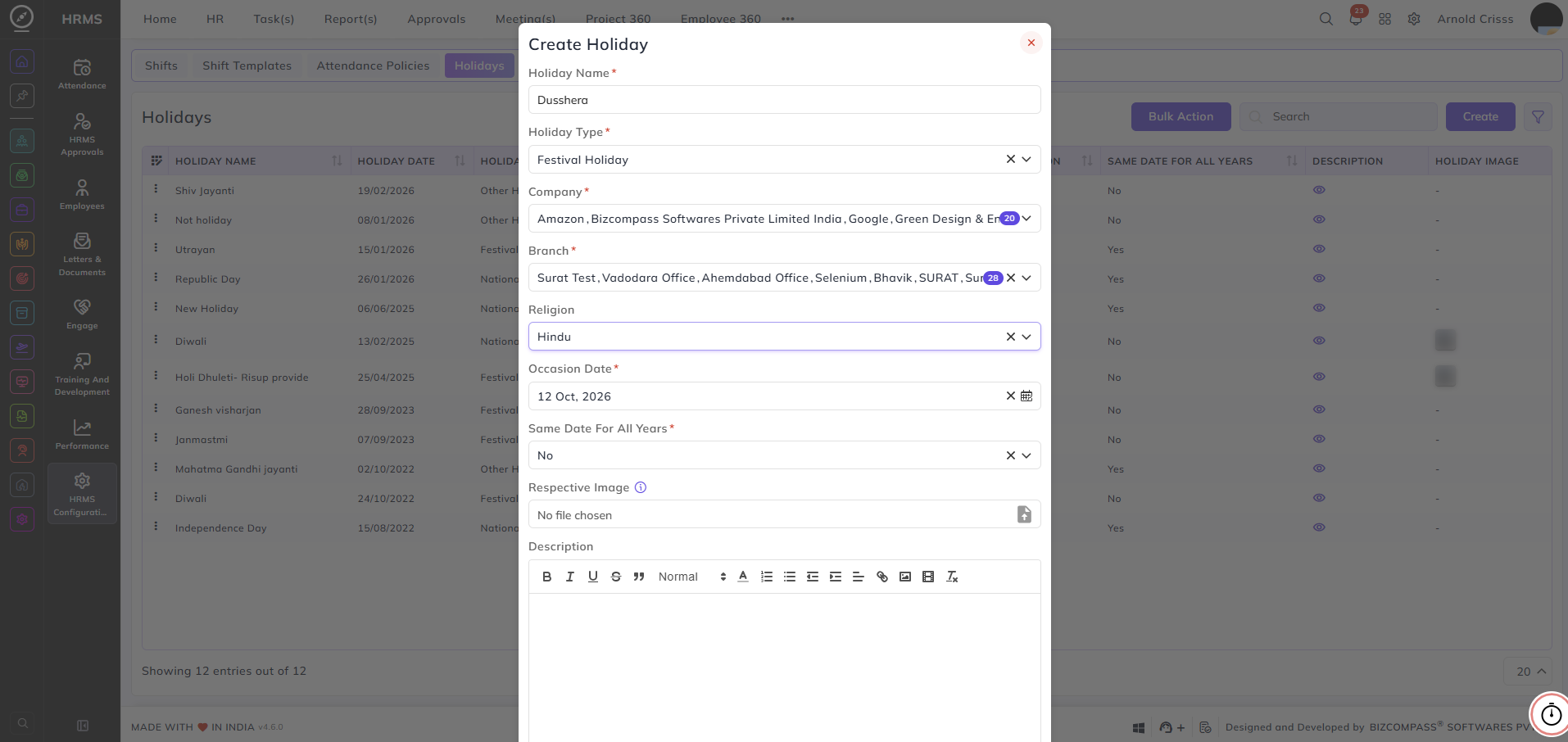Insert bullet list in description
Image resolution: width=1568 pixels, height=742 pixels.
[x=790, y=577]
